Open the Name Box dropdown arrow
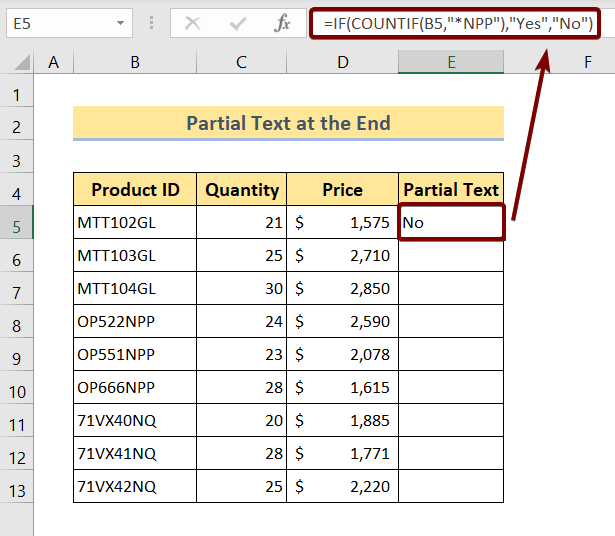615x536 pixels. [x=120, y=22]
